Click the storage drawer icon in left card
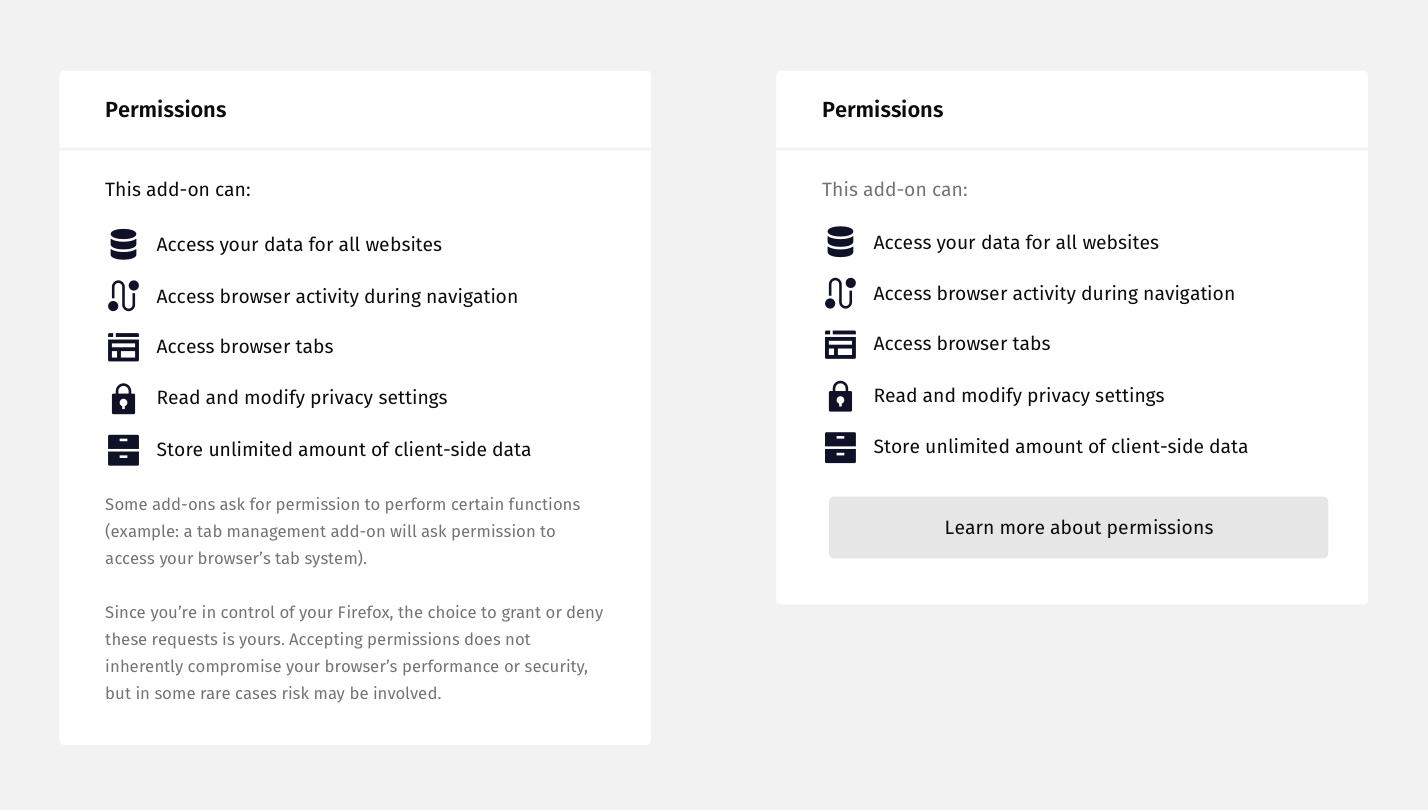Screen dimensions: 1428x810 [123, 450]
